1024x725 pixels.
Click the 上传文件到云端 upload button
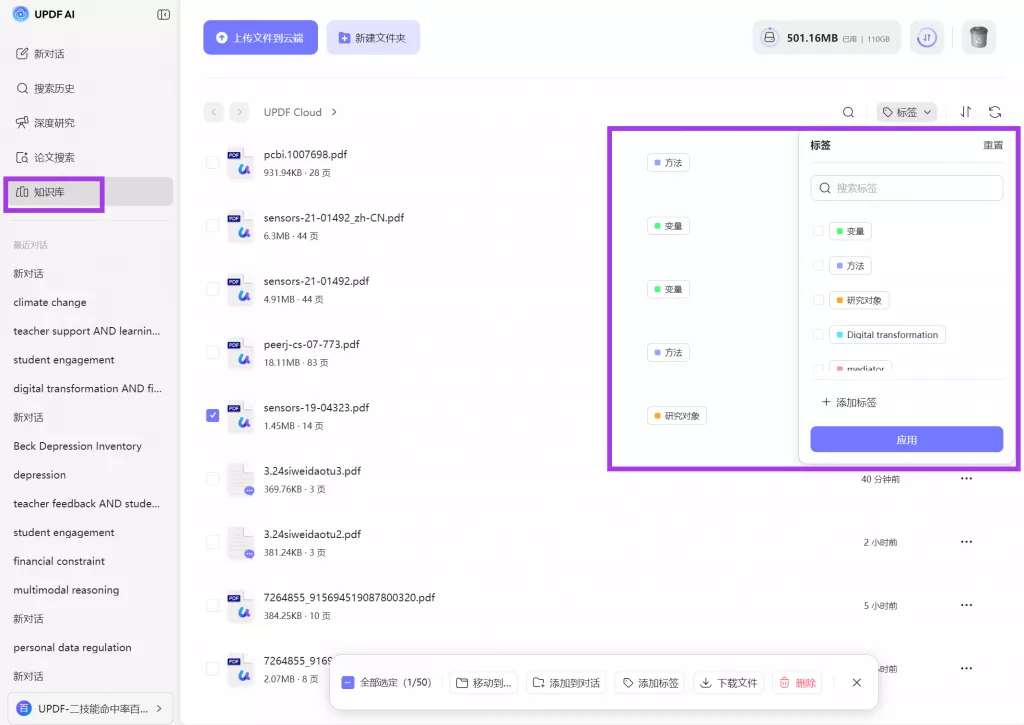tap(260, 38)
